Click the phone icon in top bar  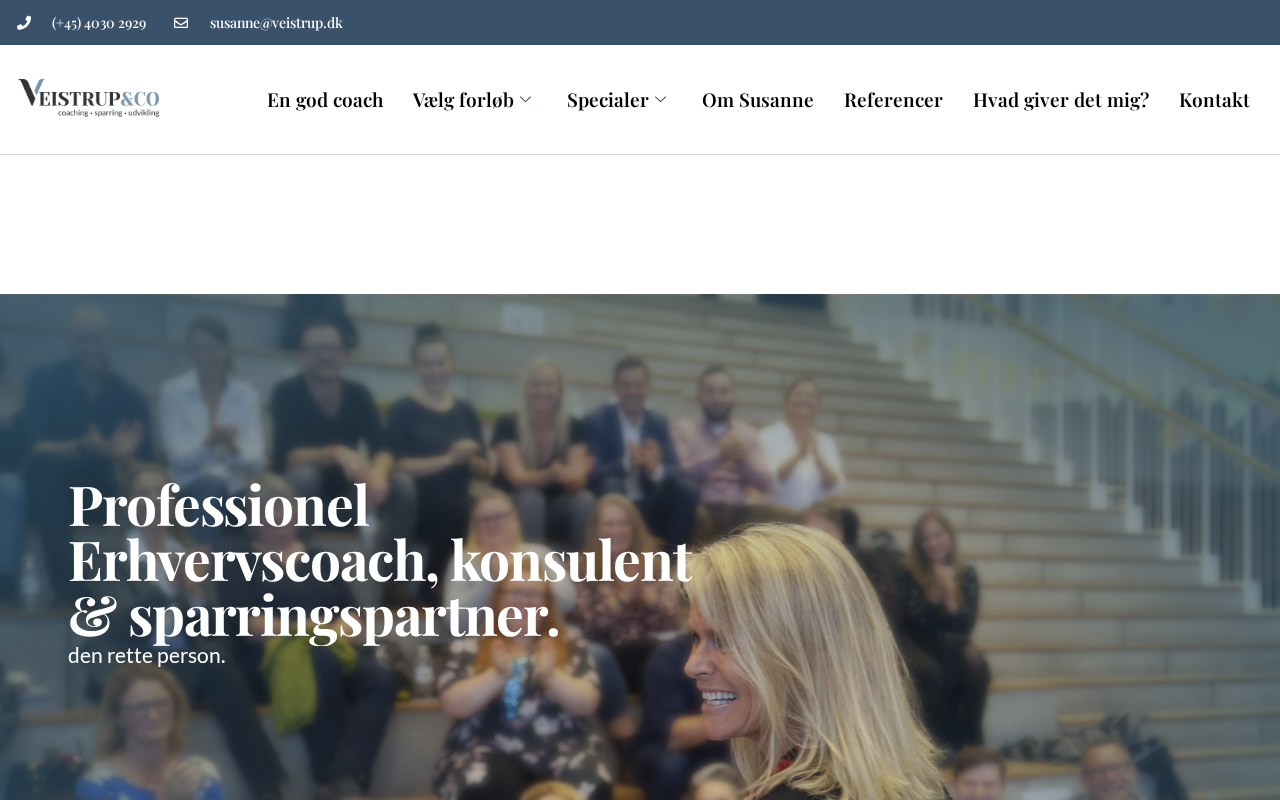pos(24,23)
